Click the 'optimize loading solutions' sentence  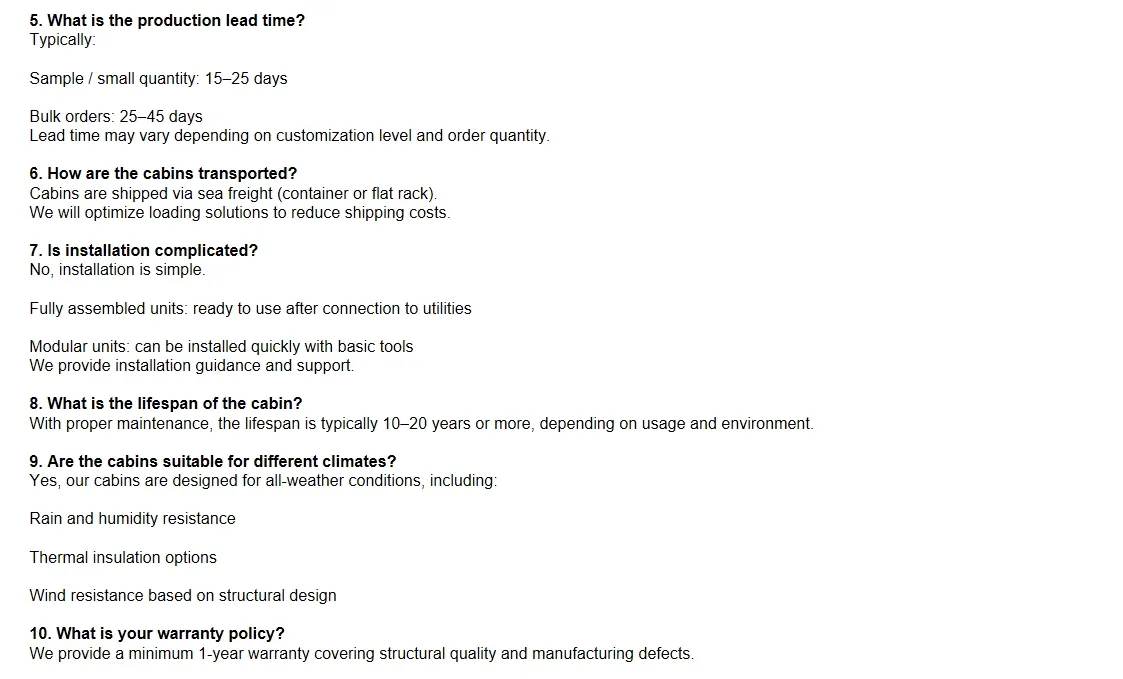pyautogui.click(x=239, y=212)
